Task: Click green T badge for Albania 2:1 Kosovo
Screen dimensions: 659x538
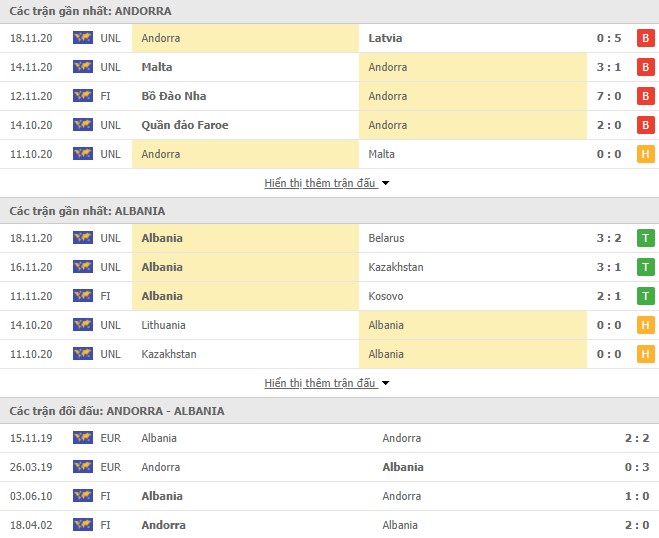Action: 646,296
